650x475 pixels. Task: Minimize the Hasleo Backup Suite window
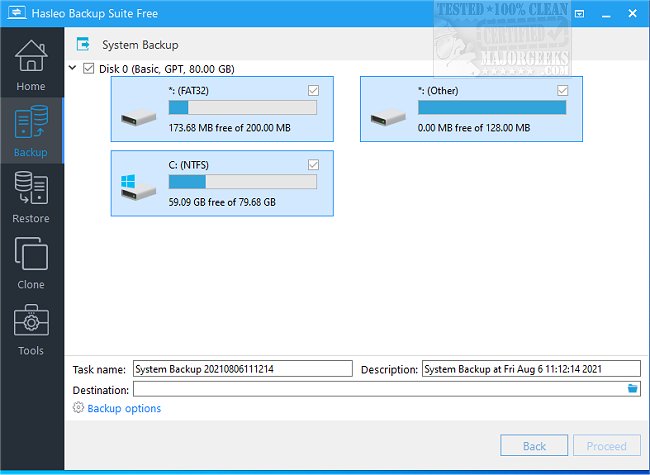point(606,14)
